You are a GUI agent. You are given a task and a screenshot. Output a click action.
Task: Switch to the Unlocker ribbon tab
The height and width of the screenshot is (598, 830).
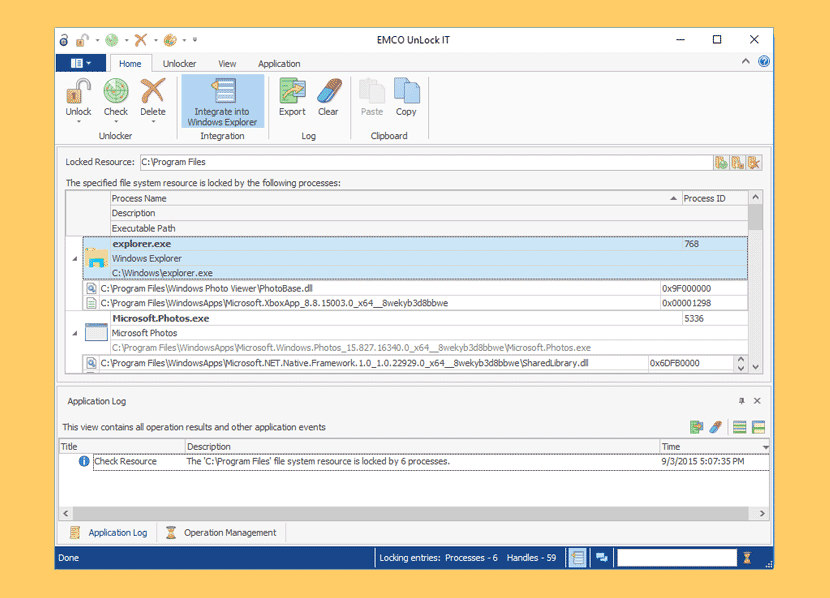point(179,64)
